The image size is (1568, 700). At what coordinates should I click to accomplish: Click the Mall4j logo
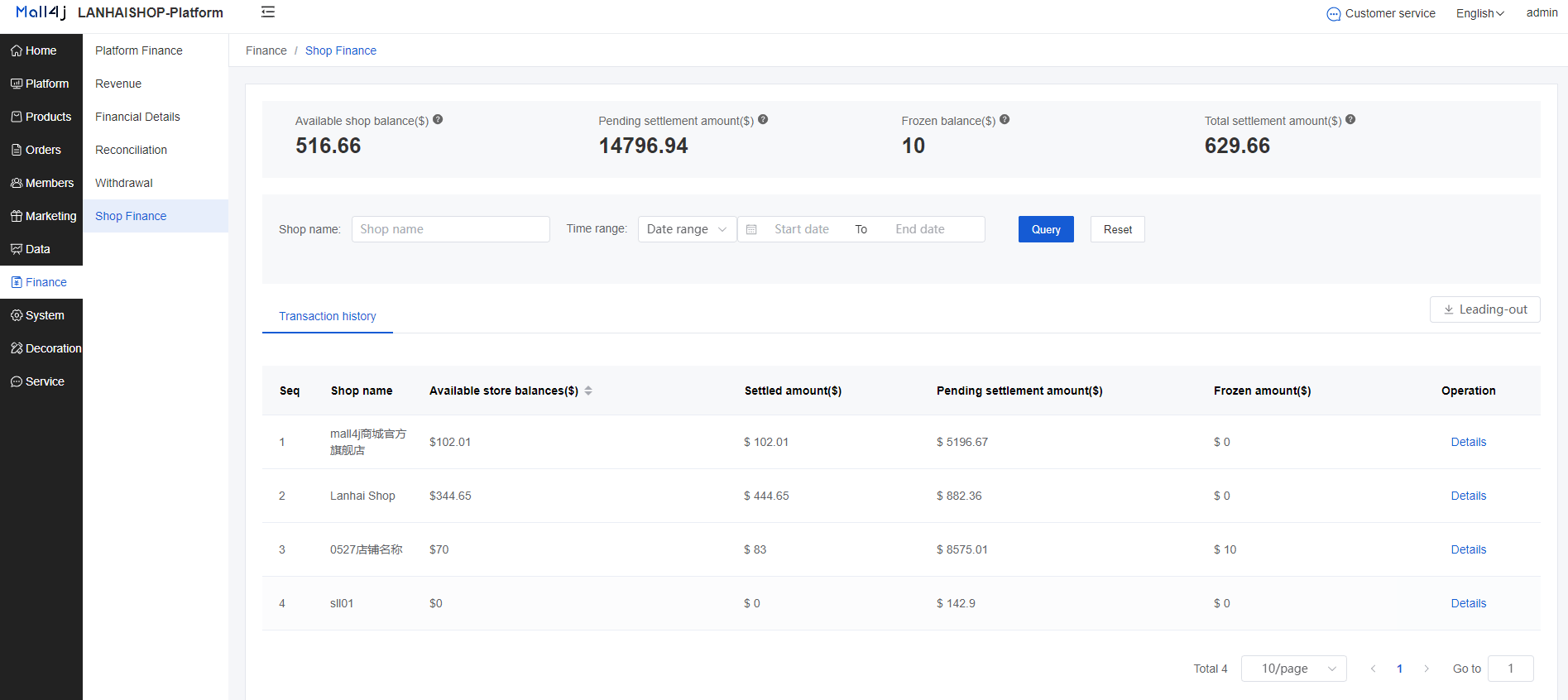click(41, 12)
